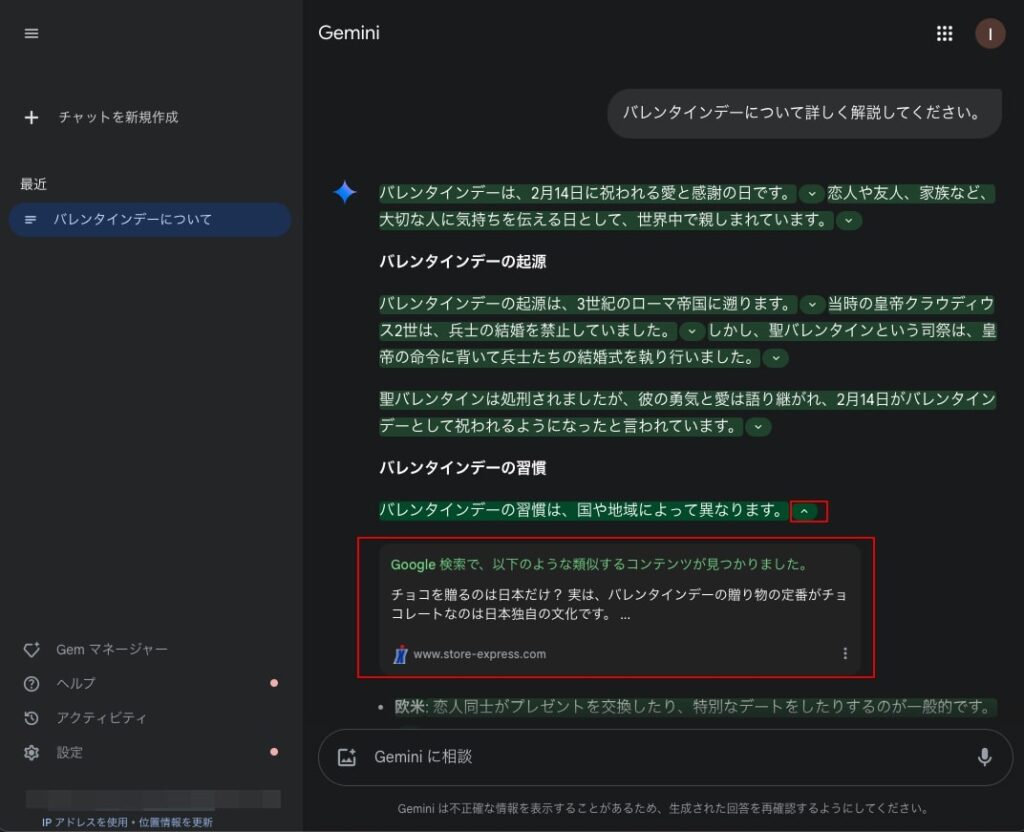Click the IP アドレスを使用 text

pyautogui.click(x=85, y=822)
